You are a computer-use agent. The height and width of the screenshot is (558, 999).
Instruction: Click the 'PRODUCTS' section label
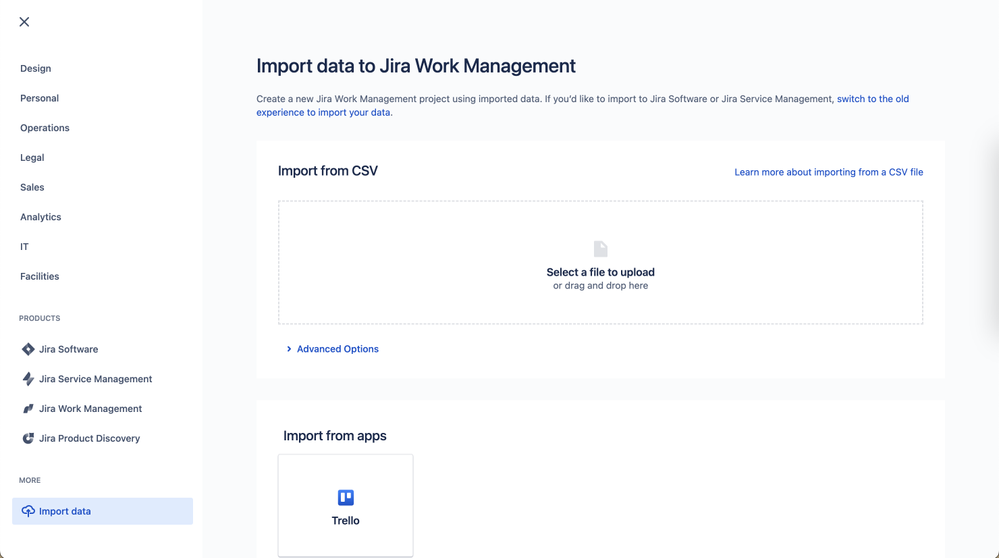click(40, 318)
